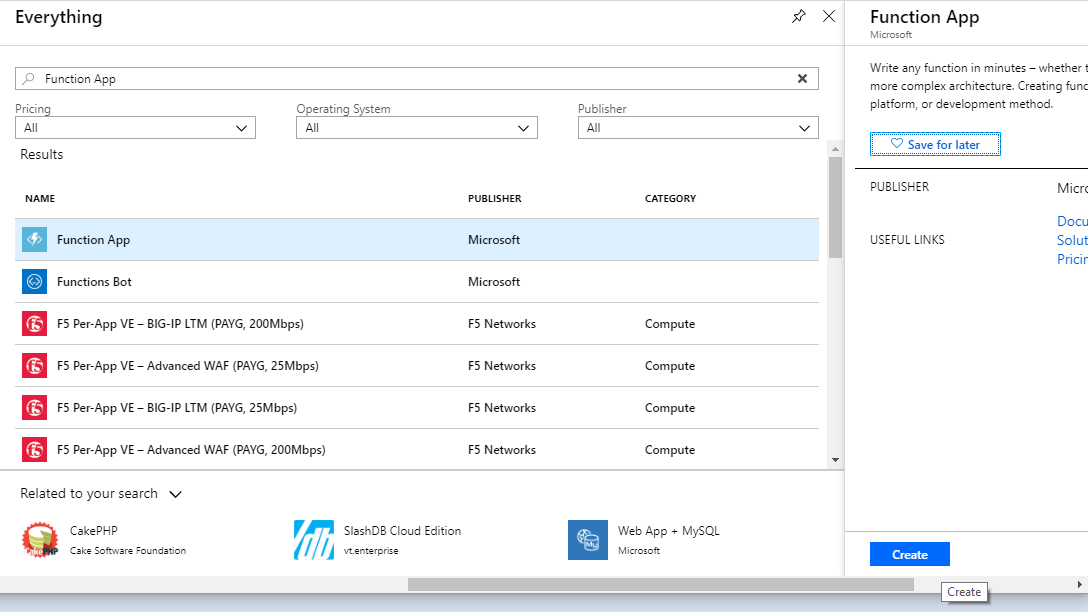Viewport: 1088px width, 612px height.
Task: Click the CakePHP related item title
Action: point(94,531)
